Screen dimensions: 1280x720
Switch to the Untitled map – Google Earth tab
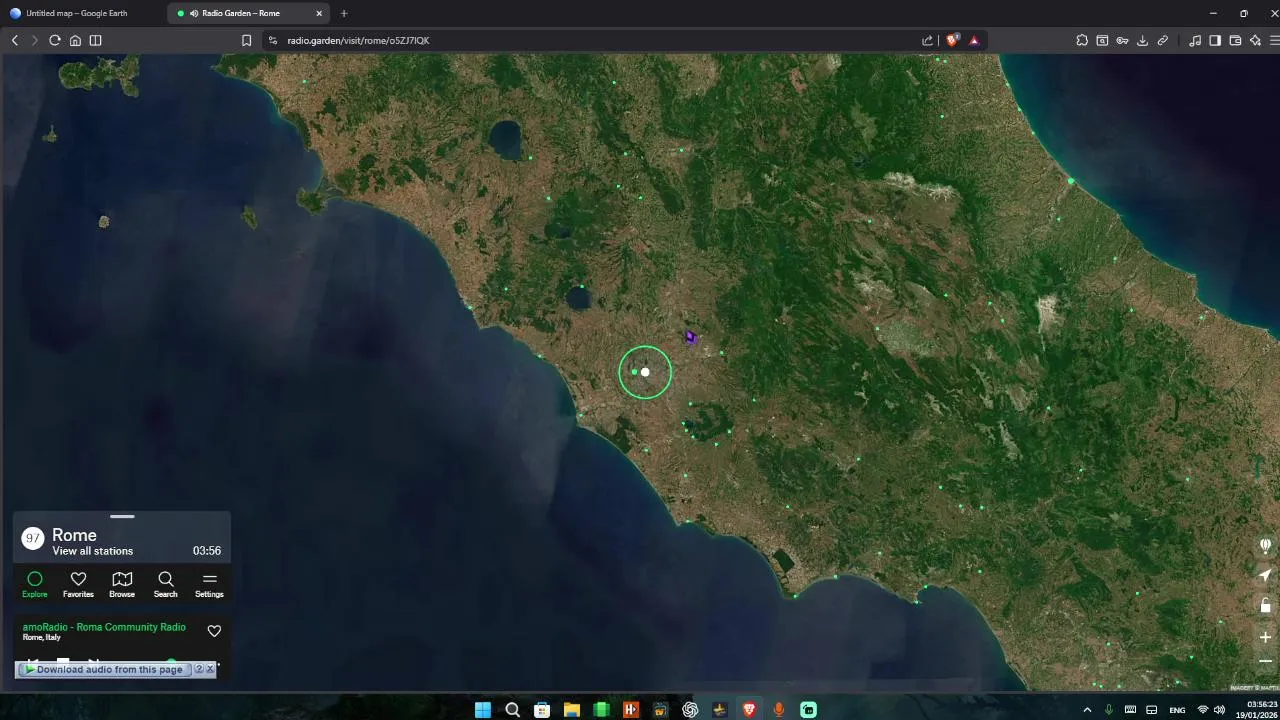[76, 13]
